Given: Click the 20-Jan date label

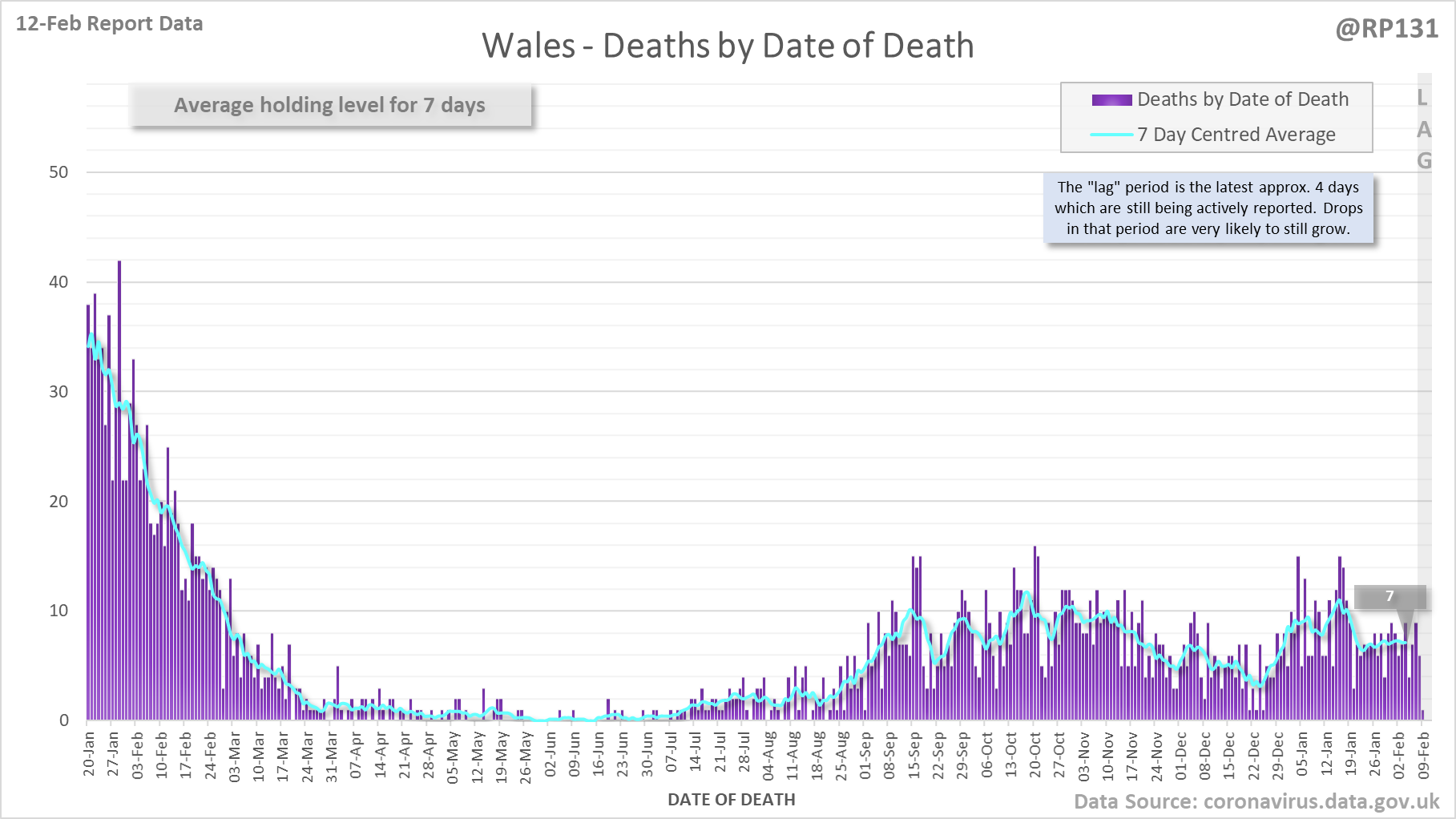Looking at the screenshot, I should point(89,754).
